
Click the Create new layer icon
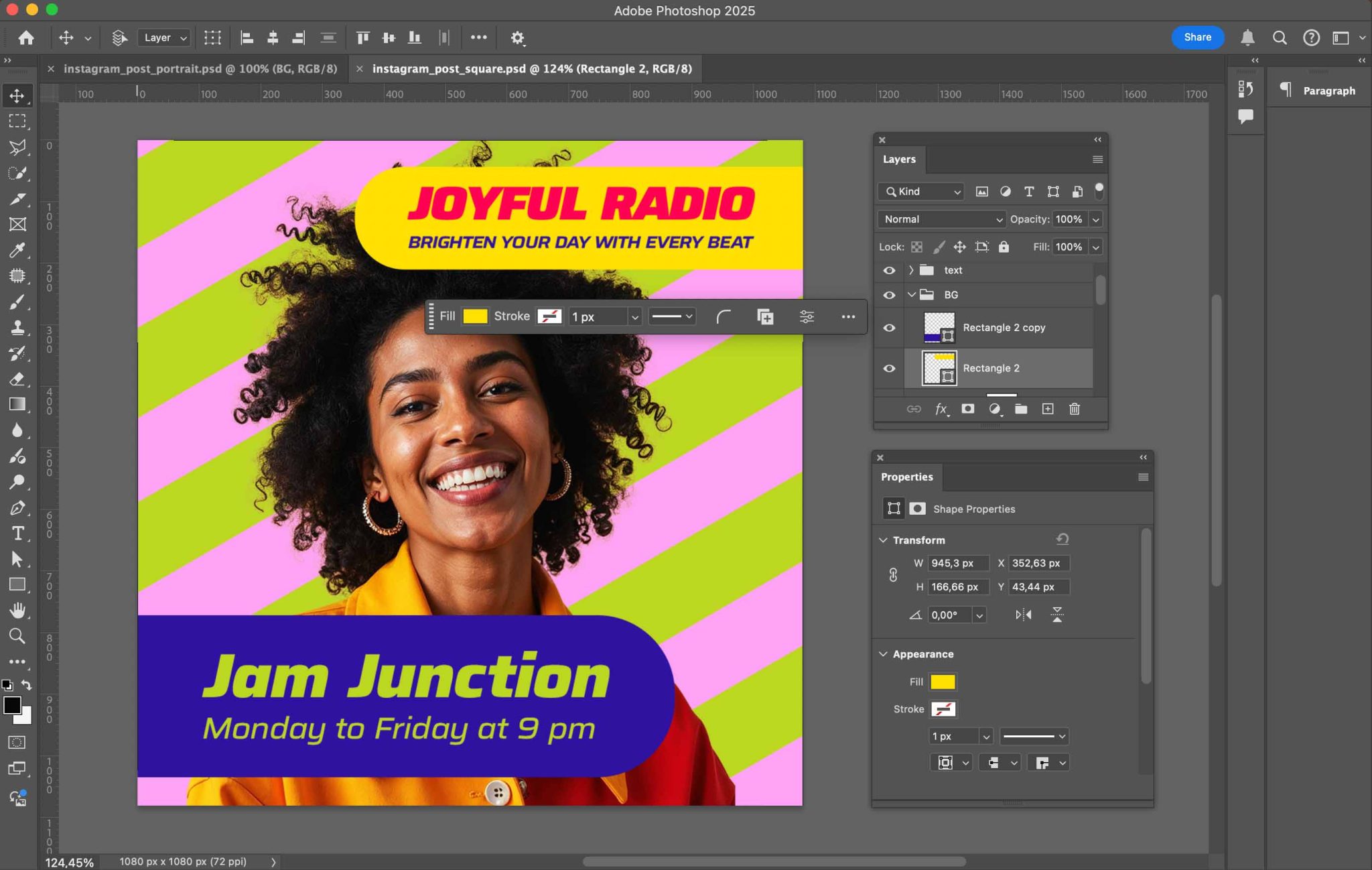tap(1047, 409)
